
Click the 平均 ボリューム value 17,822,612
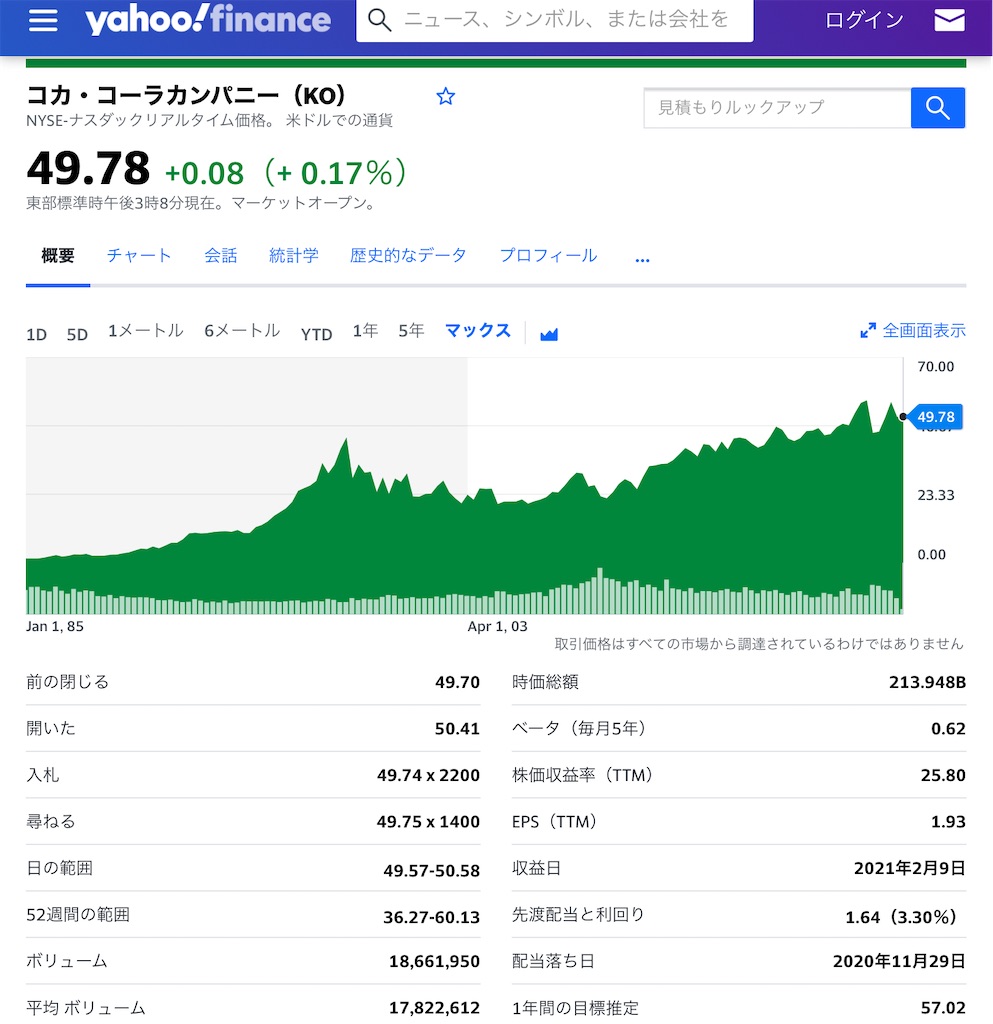pos(434,1008)
